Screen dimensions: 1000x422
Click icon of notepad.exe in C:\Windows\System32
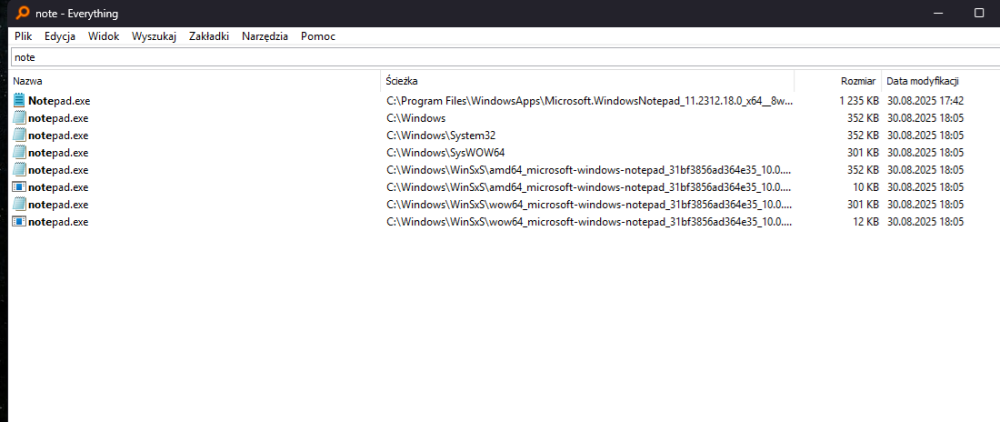tap(20, 135)
